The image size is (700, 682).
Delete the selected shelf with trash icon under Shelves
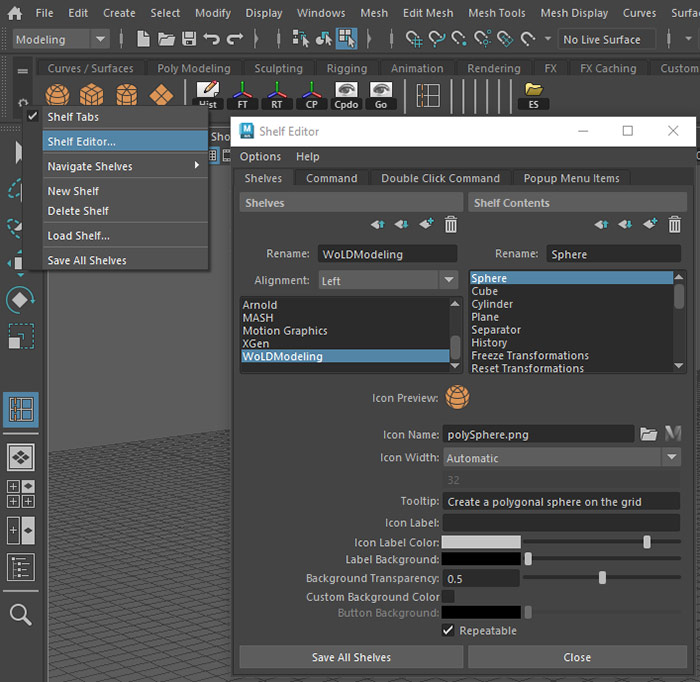coord(451,225)
